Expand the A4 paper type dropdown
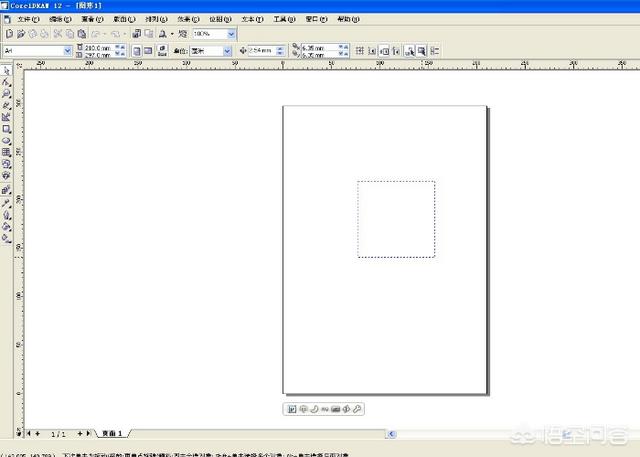Viewport: 640px width, 457px height. click(67, 51)
